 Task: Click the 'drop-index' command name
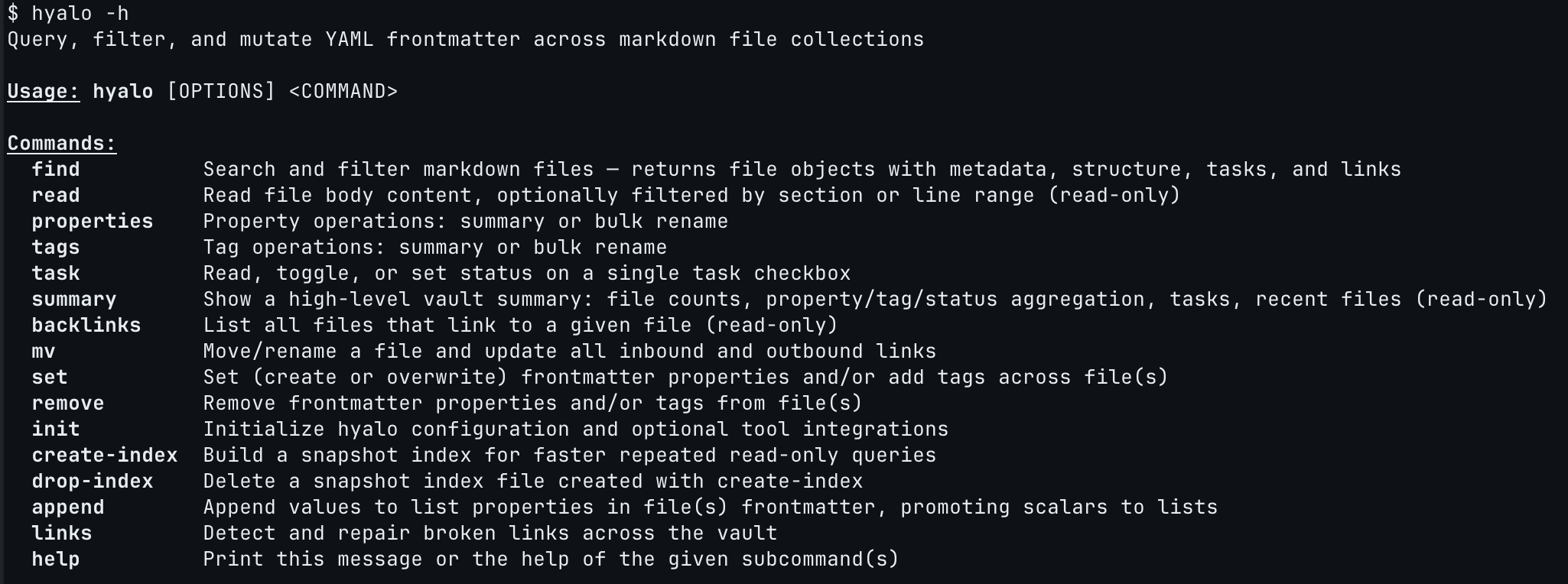tap(93, 482)
